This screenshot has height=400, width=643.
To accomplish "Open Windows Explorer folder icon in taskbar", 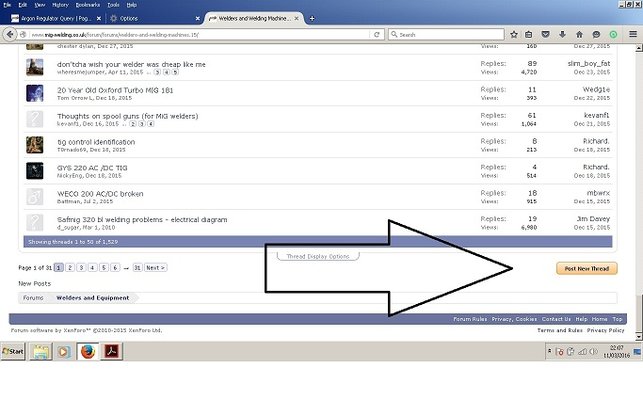I will [40, 352].
